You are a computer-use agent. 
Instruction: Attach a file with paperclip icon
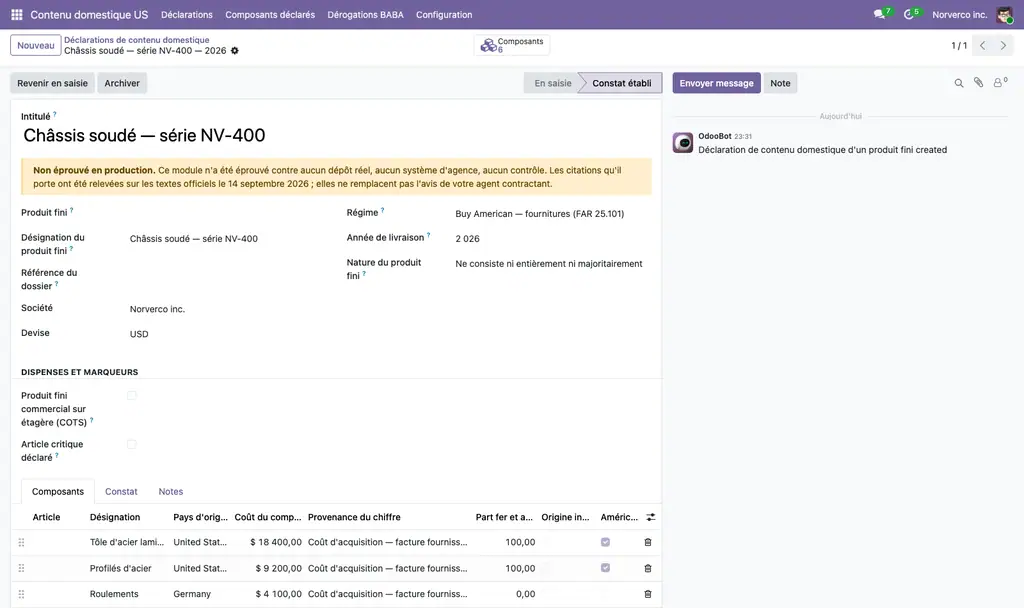978,82
